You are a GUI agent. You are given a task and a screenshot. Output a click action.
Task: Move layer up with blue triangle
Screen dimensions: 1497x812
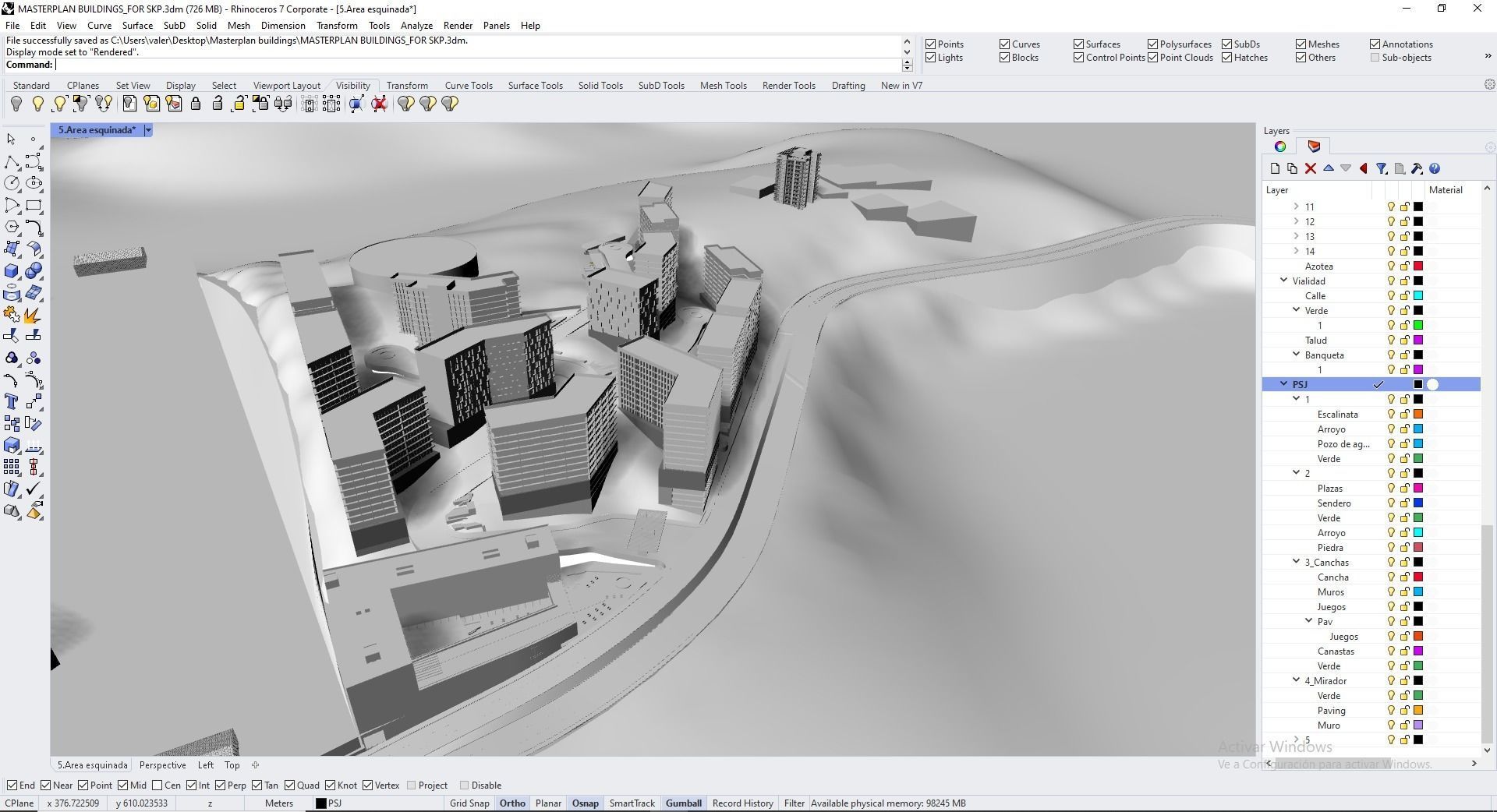click(1329, 168)
